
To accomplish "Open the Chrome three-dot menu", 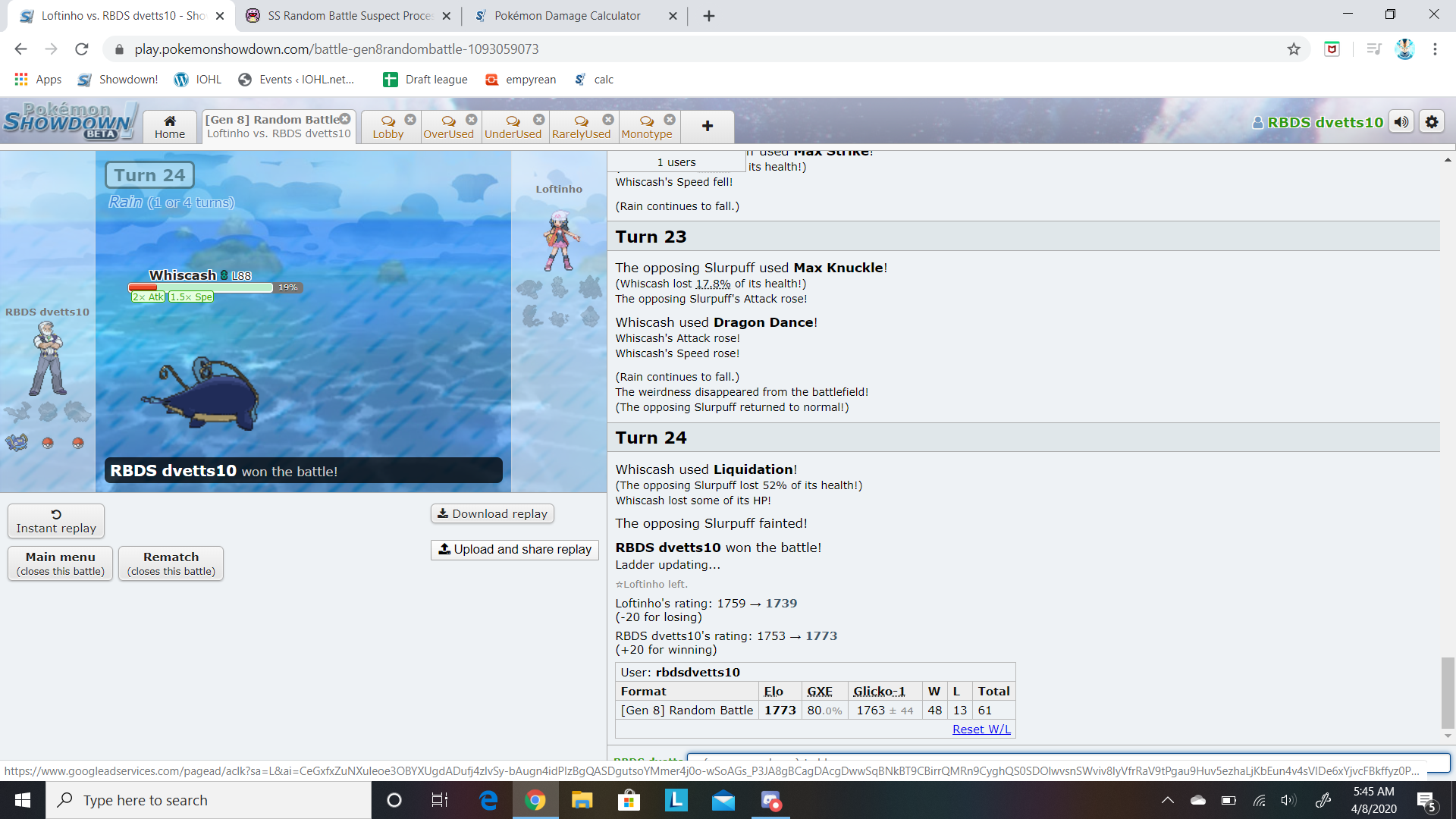I will [x=1435, y=49].
